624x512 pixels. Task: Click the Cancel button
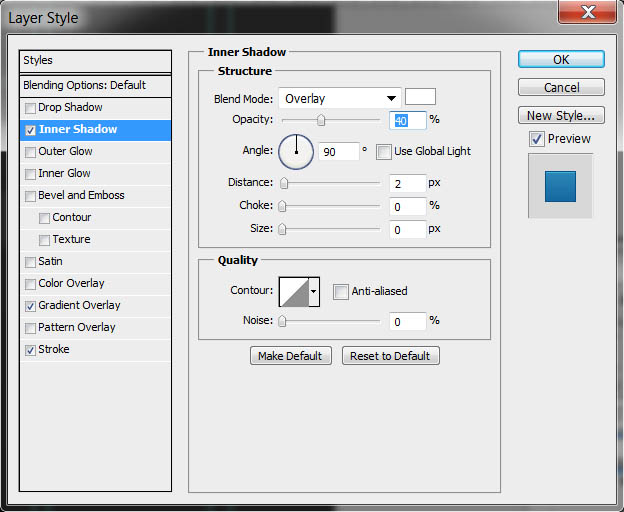point(561,87)
